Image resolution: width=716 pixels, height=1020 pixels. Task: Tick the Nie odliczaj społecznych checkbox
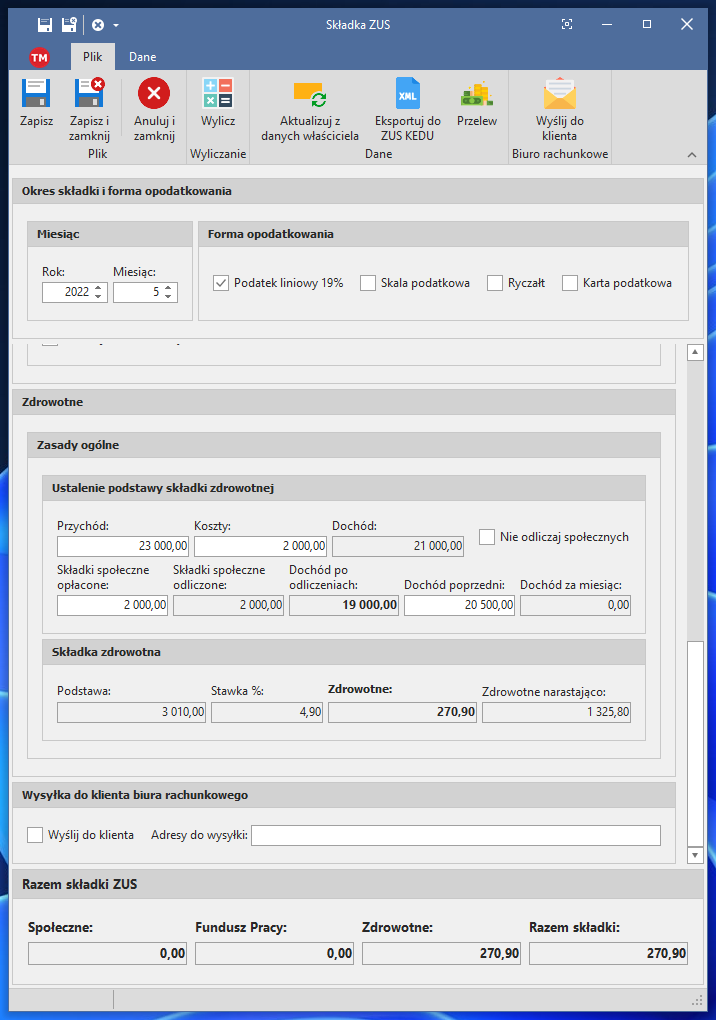pos(487,537)
